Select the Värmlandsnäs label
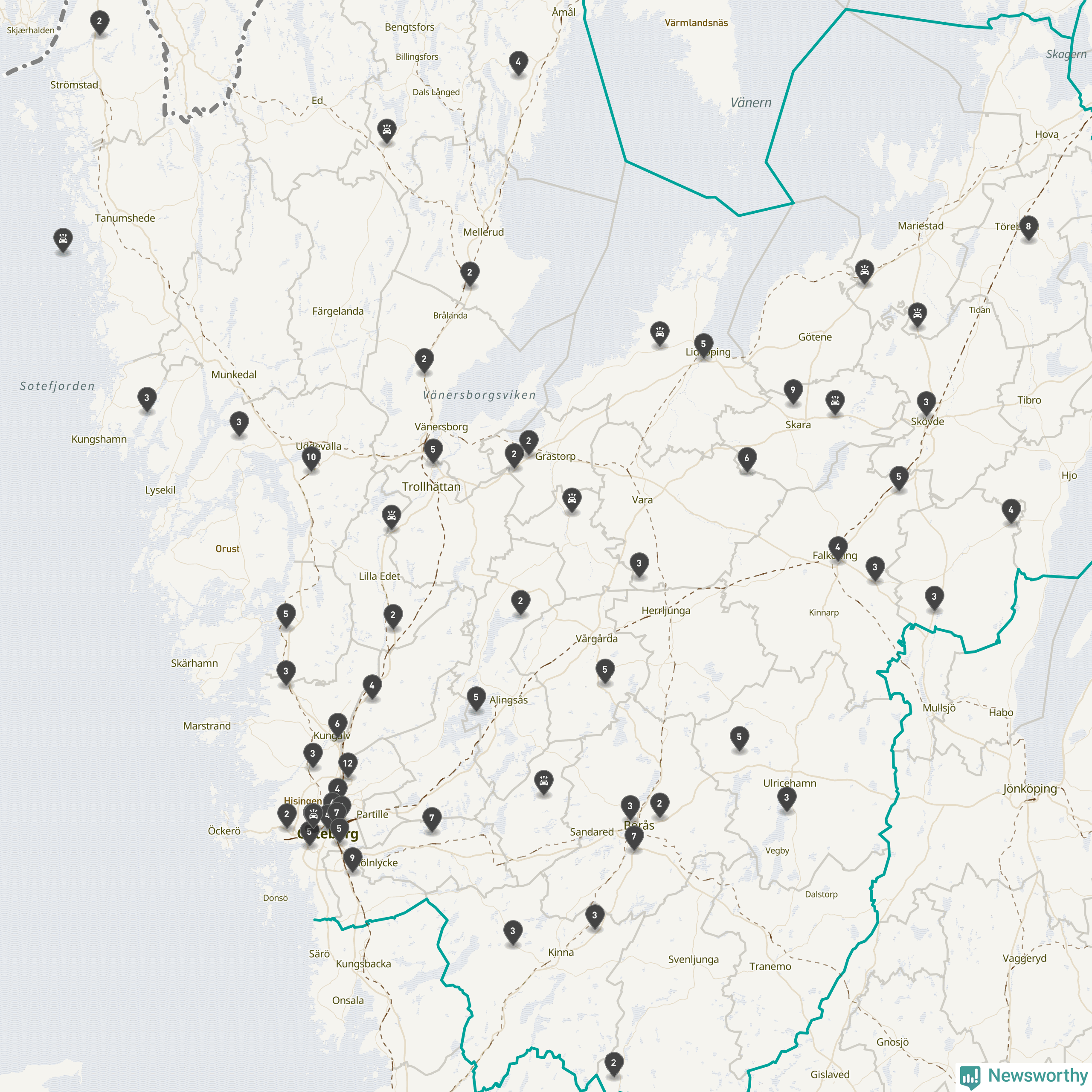Screen dimensions: 1092x1092 (696, 23)
